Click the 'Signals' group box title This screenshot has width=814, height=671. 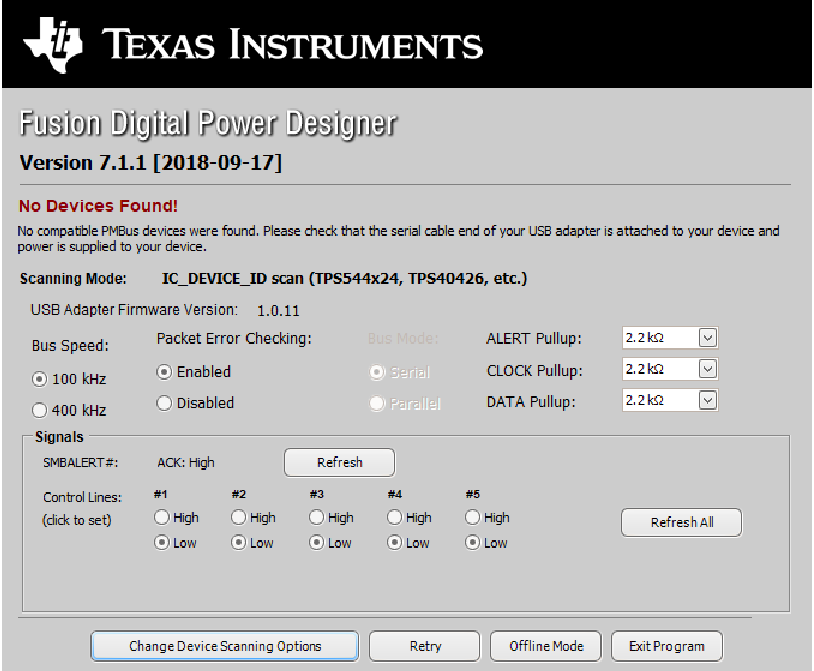[59, 437]
